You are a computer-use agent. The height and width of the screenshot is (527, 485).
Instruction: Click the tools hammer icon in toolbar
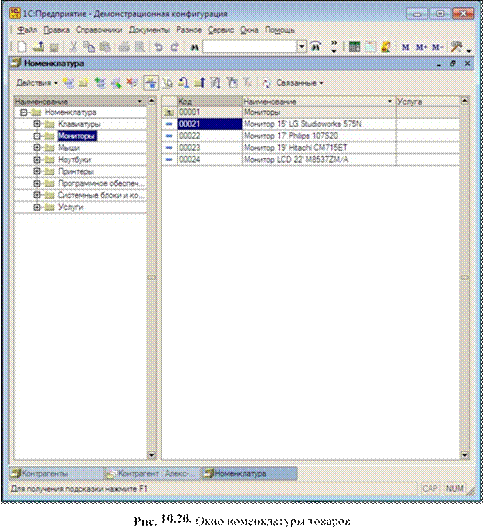pyautogui.click(x=456, y=47)
